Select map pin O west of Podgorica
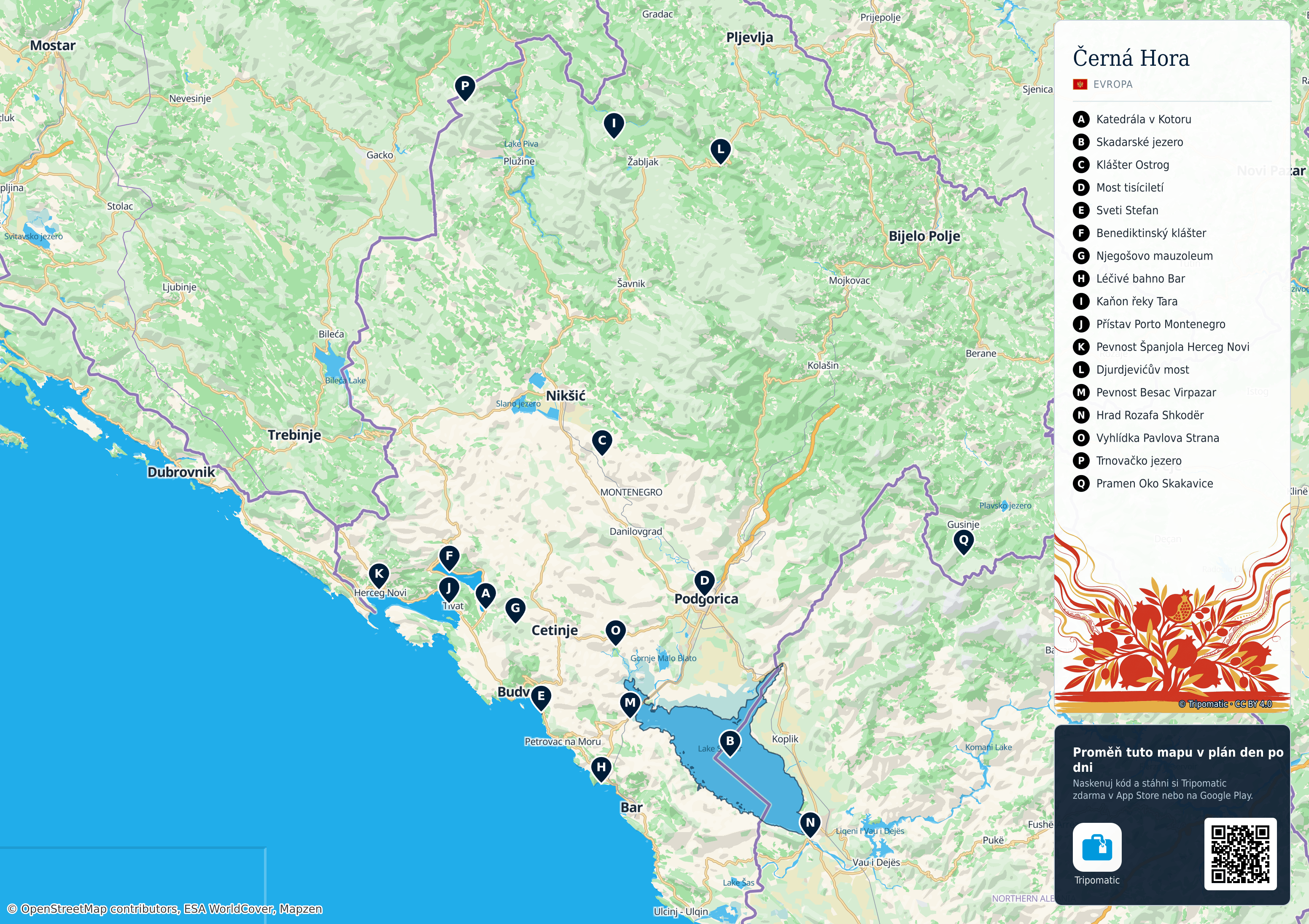The image size is (1309, 924). [x=616, y=632]
